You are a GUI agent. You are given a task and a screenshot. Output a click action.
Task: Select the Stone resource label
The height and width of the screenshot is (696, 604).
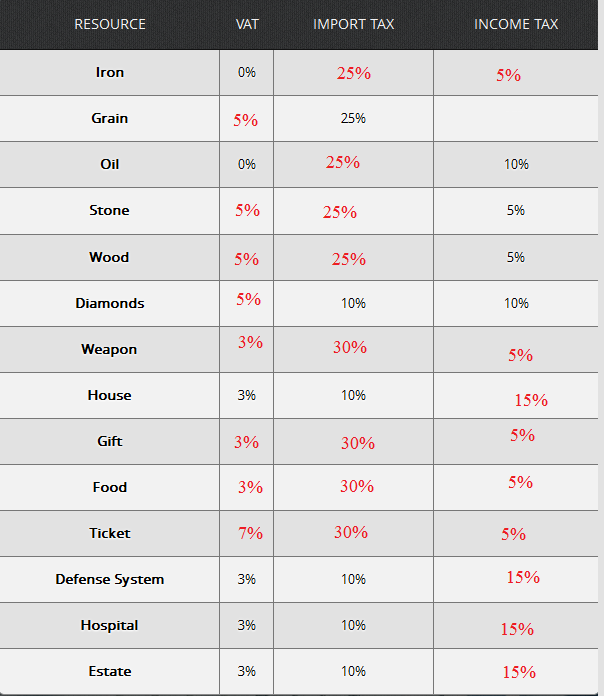click(x=109, y=210)
